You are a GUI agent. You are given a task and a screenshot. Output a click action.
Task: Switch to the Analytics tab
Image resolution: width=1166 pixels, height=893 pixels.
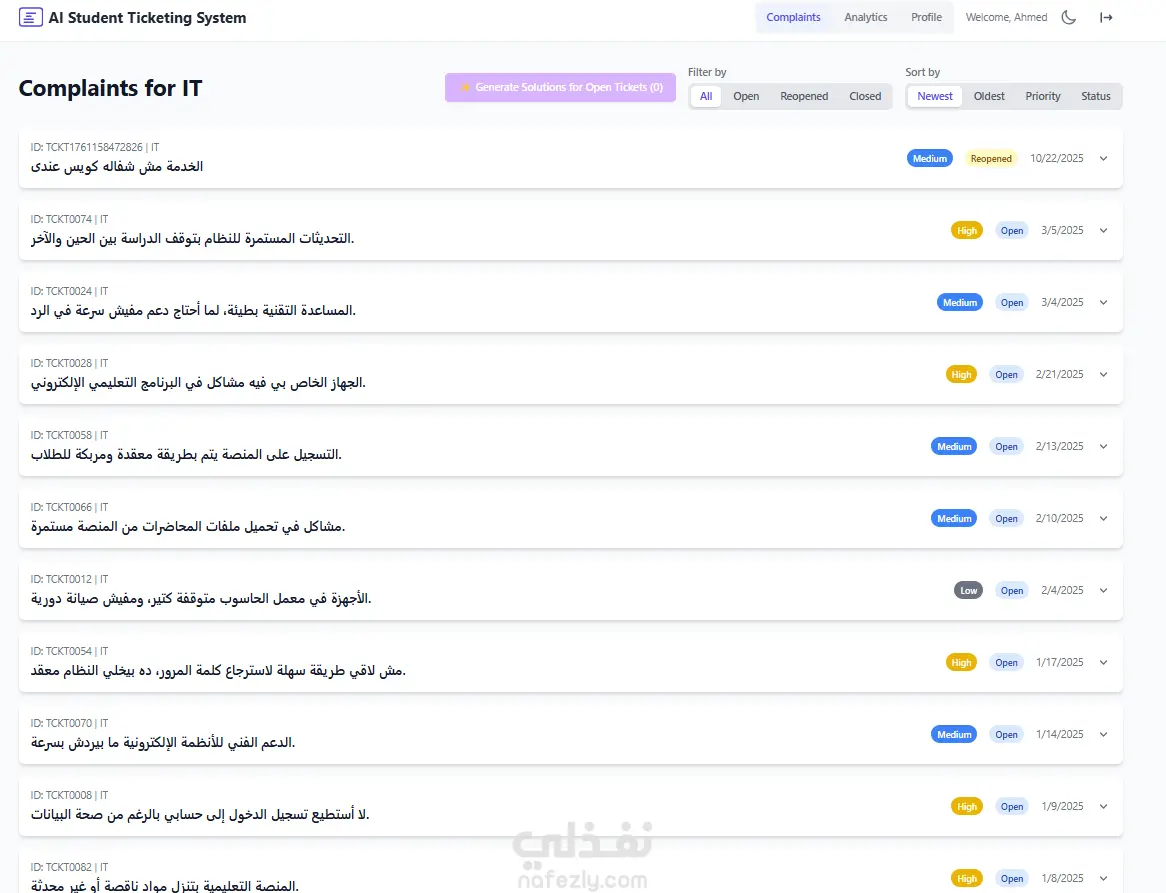[866, 17]
